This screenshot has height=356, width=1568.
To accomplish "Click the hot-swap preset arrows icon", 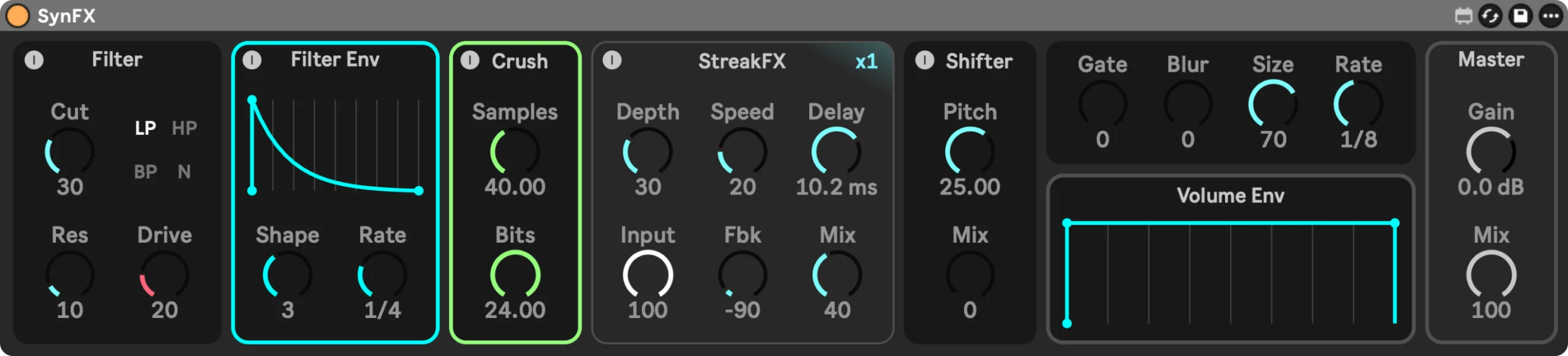I will (x=1490, y=16).
